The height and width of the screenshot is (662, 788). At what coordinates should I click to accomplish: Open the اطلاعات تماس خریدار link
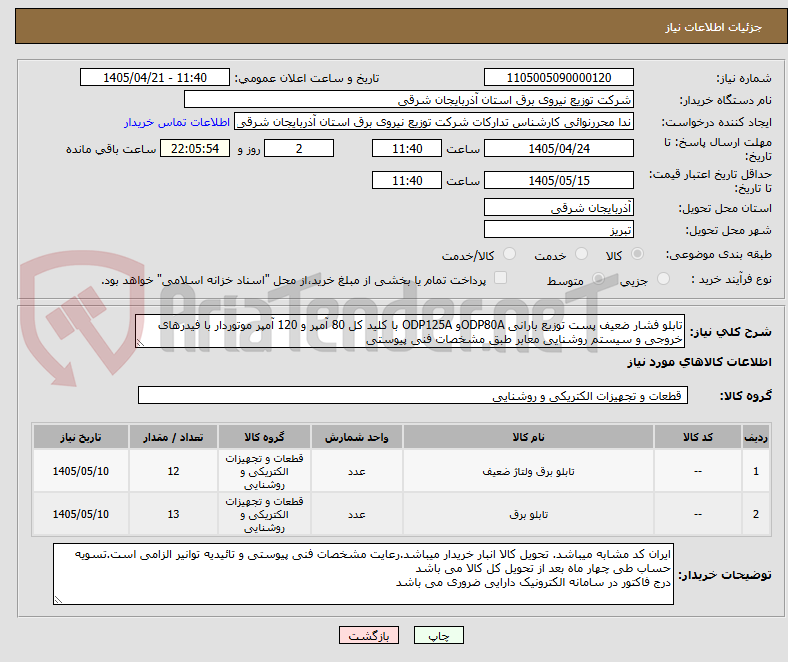pyautogui.click(x=177, y=122)
